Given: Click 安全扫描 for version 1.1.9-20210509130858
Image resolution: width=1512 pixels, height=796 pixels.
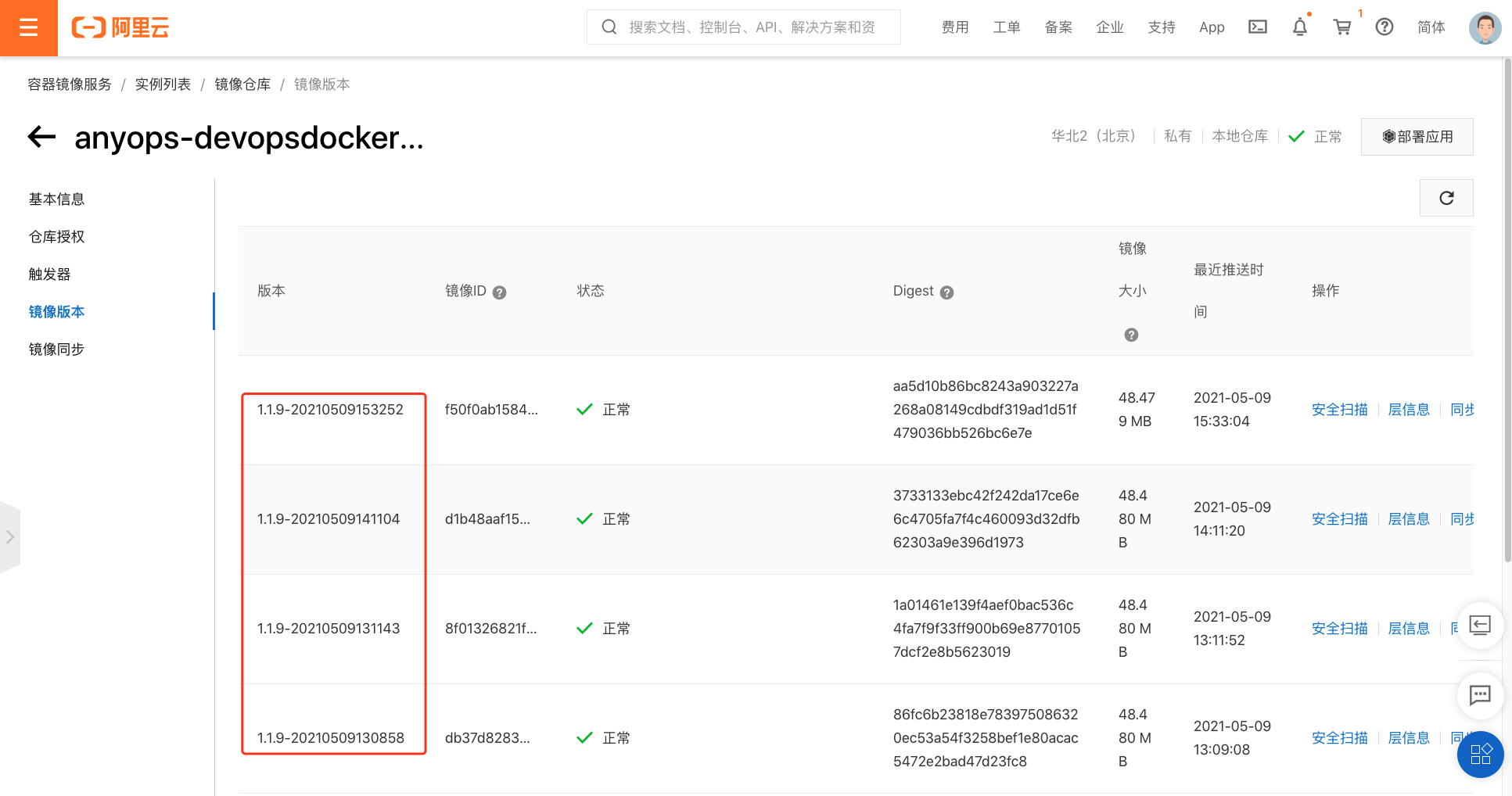Looking at the screenshot, I should (1340, 738).
